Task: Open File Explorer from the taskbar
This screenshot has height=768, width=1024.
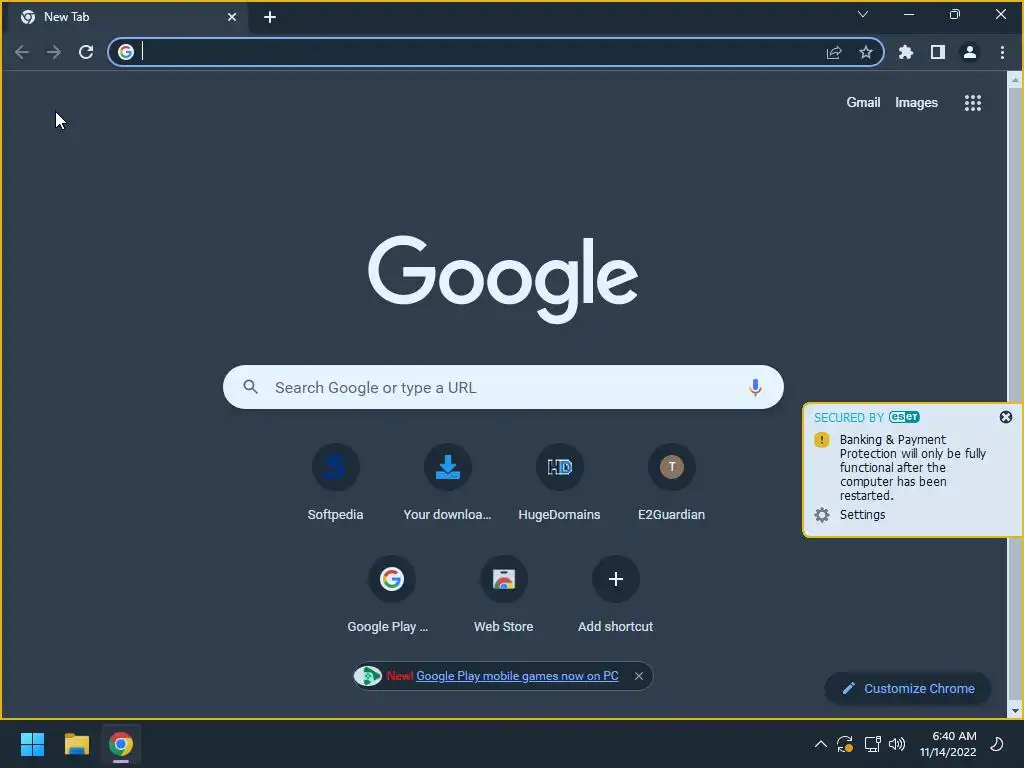Action: [76, 744]
